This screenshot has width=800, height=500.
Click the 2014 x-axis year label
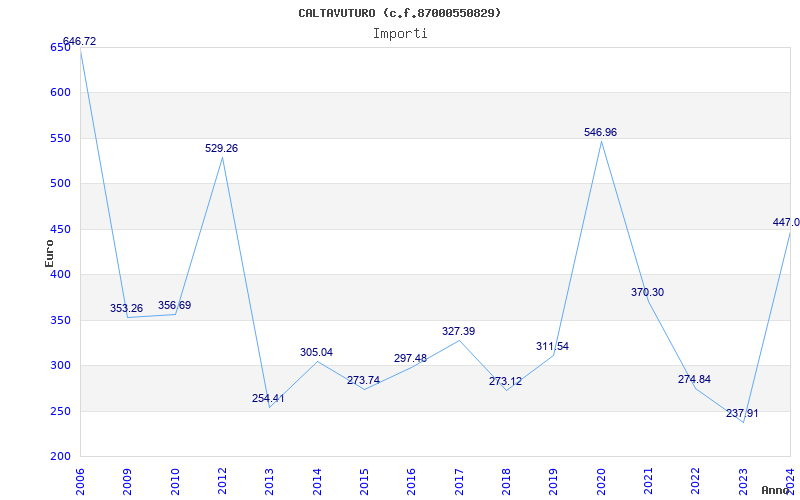pyautogui.click(x=317, y=482)
